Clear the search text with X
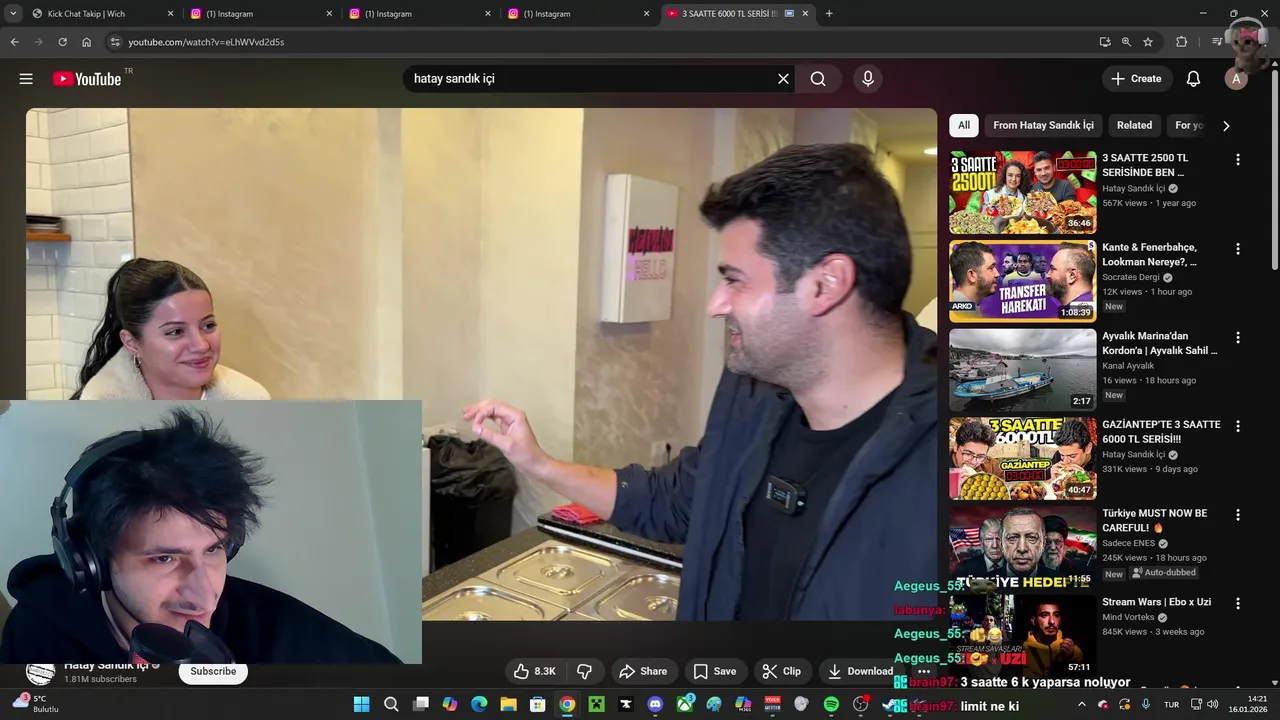This screenshot has height=720, width=1280. click(x=783, y=79)
